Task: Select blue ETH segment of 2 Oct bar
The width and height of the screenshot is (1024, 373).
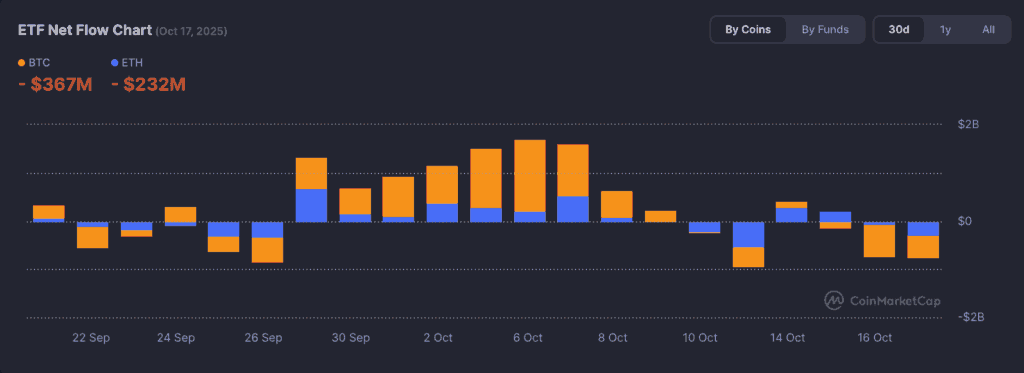Action: click(x=442, y=213)
